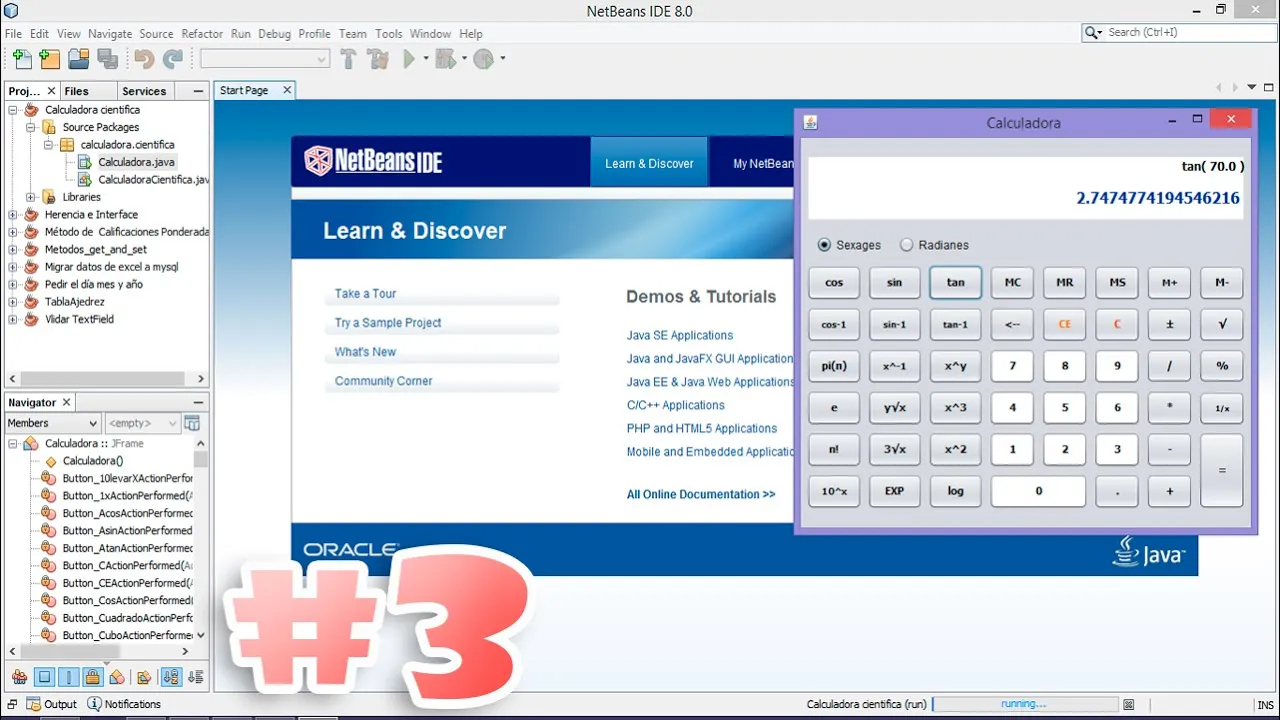Toggle the Sort by Name filter in Navigator

171,677
